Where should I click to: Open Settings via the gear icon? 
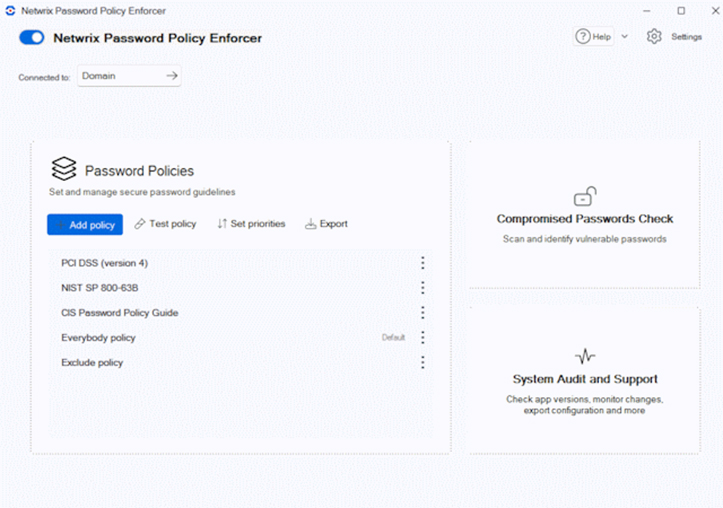point(654,36)
